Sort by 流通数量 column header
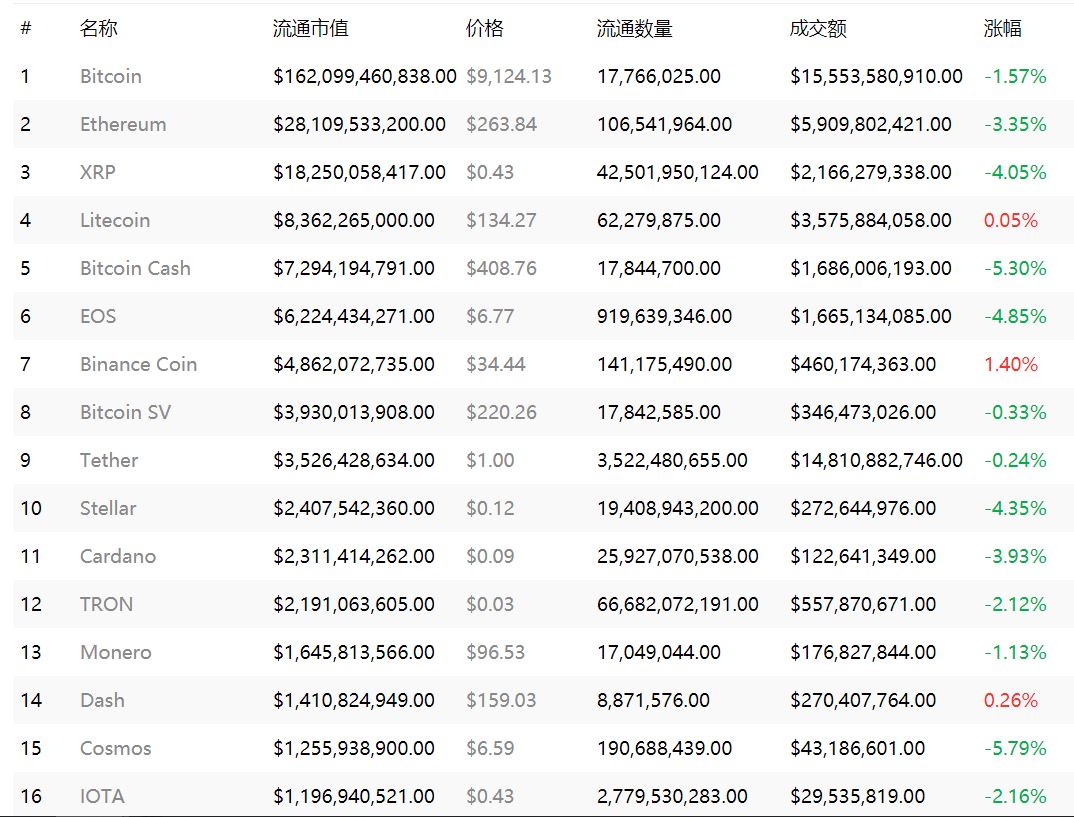1074x817 pixels. coord(634,28)
